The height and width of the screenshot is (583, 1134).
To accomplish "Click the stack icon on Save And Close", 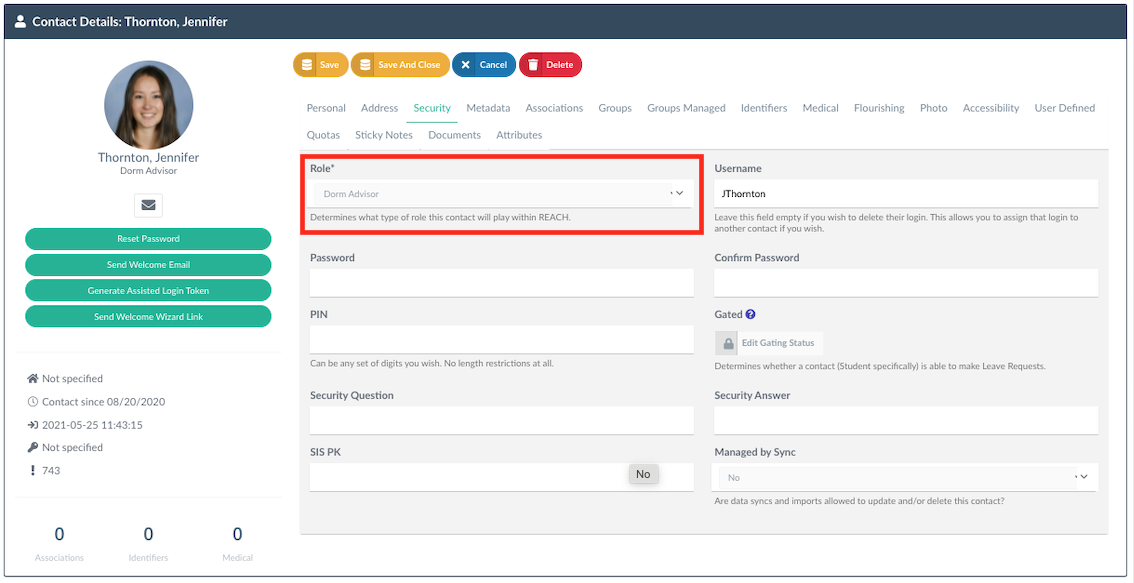I will click(x=365, y=64).
